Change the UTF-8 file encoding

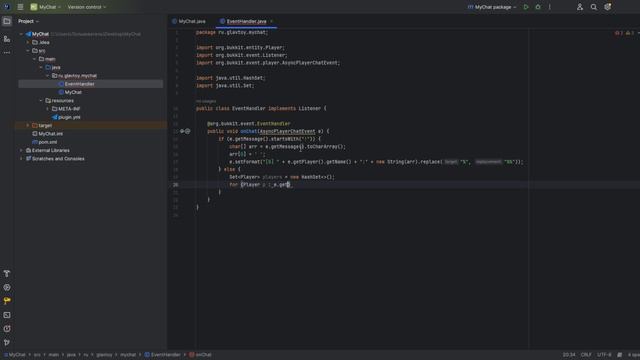coord(604,355)
